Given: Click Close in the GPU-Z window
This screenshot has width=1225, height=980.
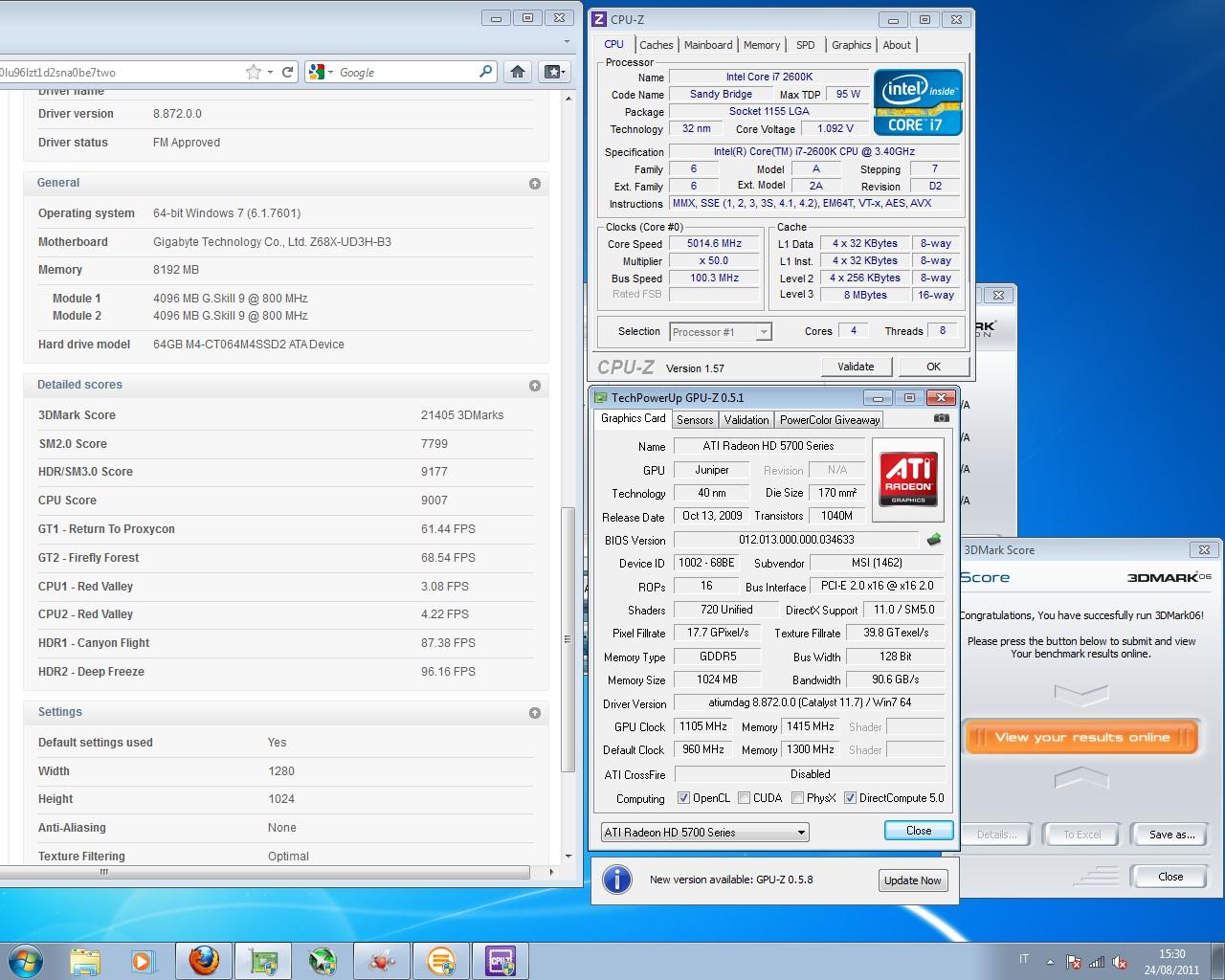Looking at the screenshot, I should (919, 831).
